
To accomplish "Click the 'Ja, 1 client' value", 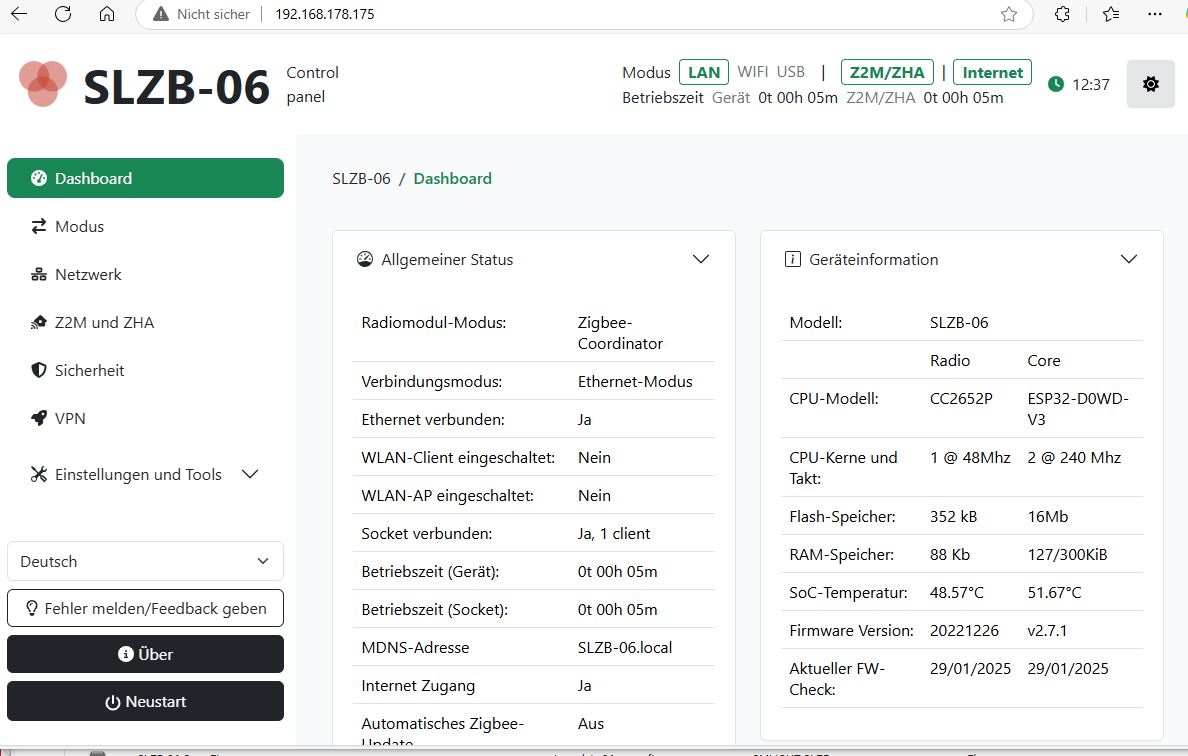I will click(614, 533).
